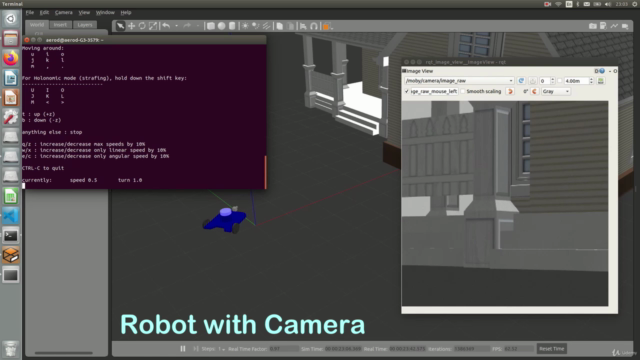Click the log data icon in Gazebo
This screenshot has width=640, height=360.
pos(603,26)
